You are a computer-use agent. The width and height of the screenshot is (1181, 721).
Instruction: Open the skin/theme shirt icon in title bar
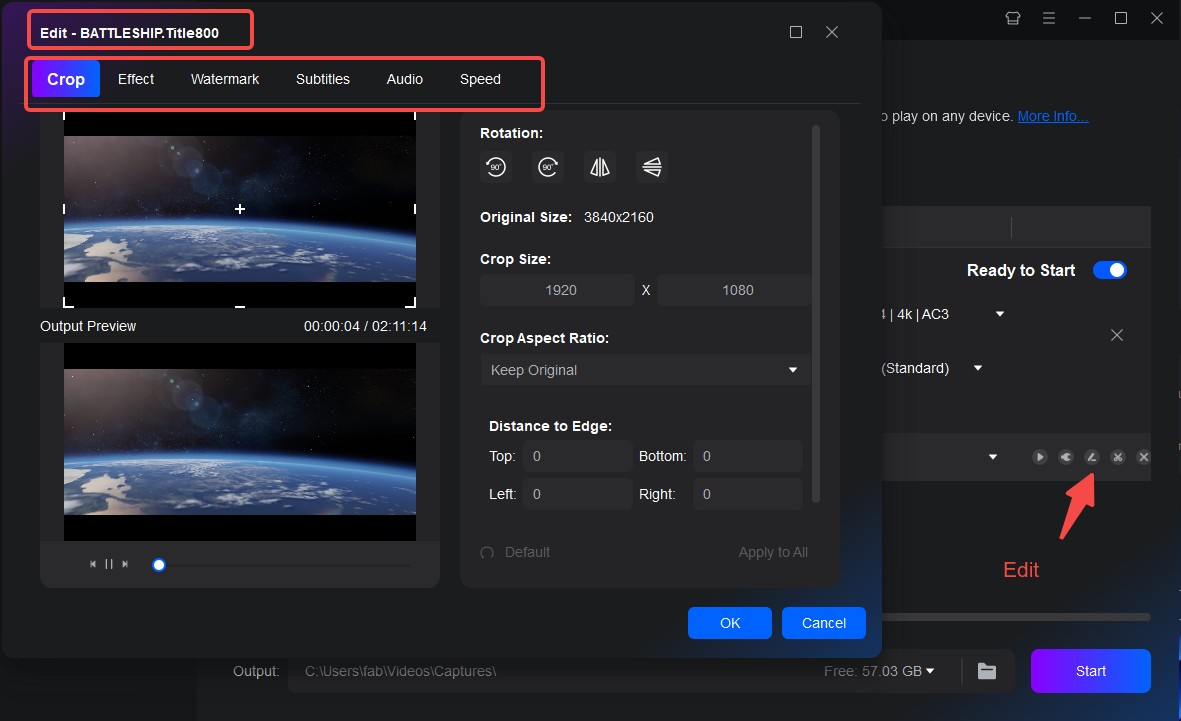pyautogui.click(x=1013, y=18)
